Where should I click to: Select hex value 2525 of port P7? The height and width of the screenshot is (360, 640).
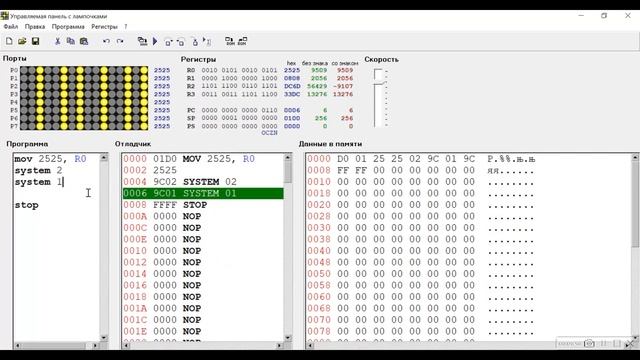162,126
